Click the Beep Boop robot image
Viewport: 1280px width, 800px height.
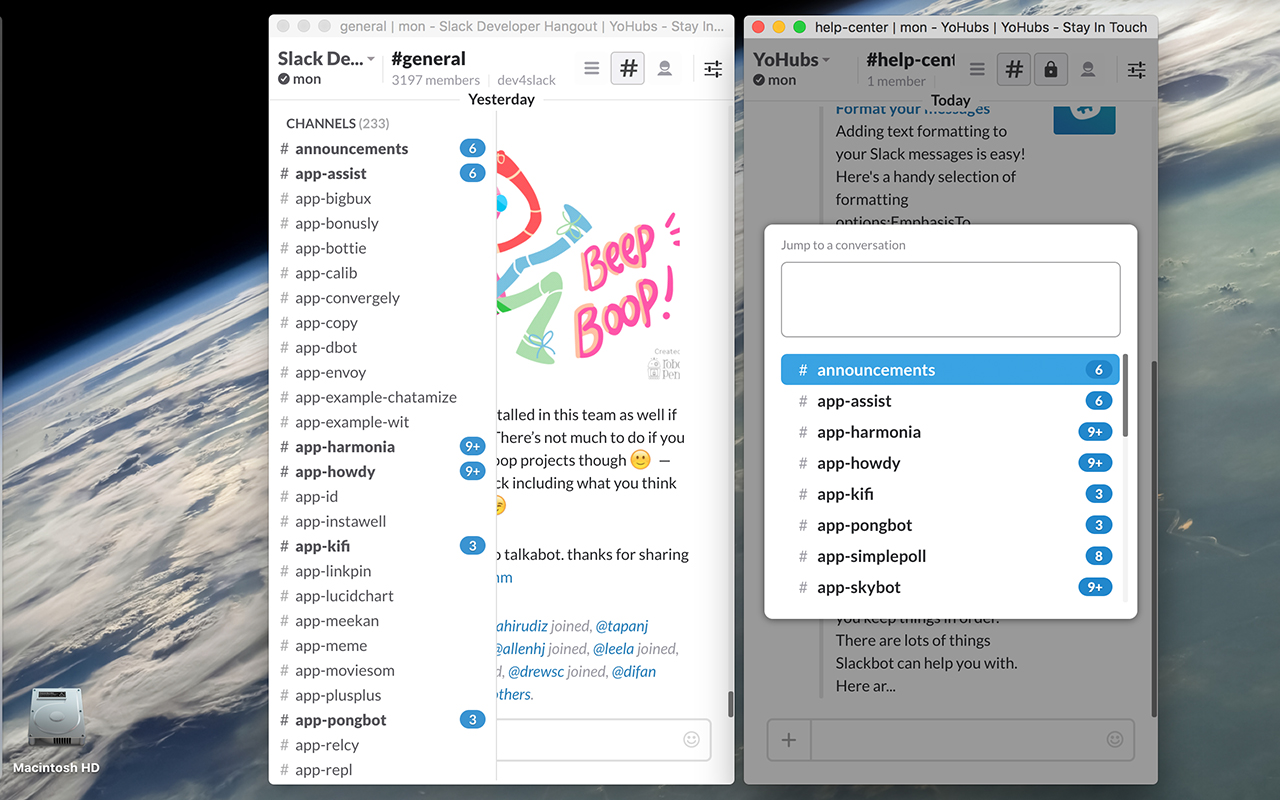coord(588,265)
